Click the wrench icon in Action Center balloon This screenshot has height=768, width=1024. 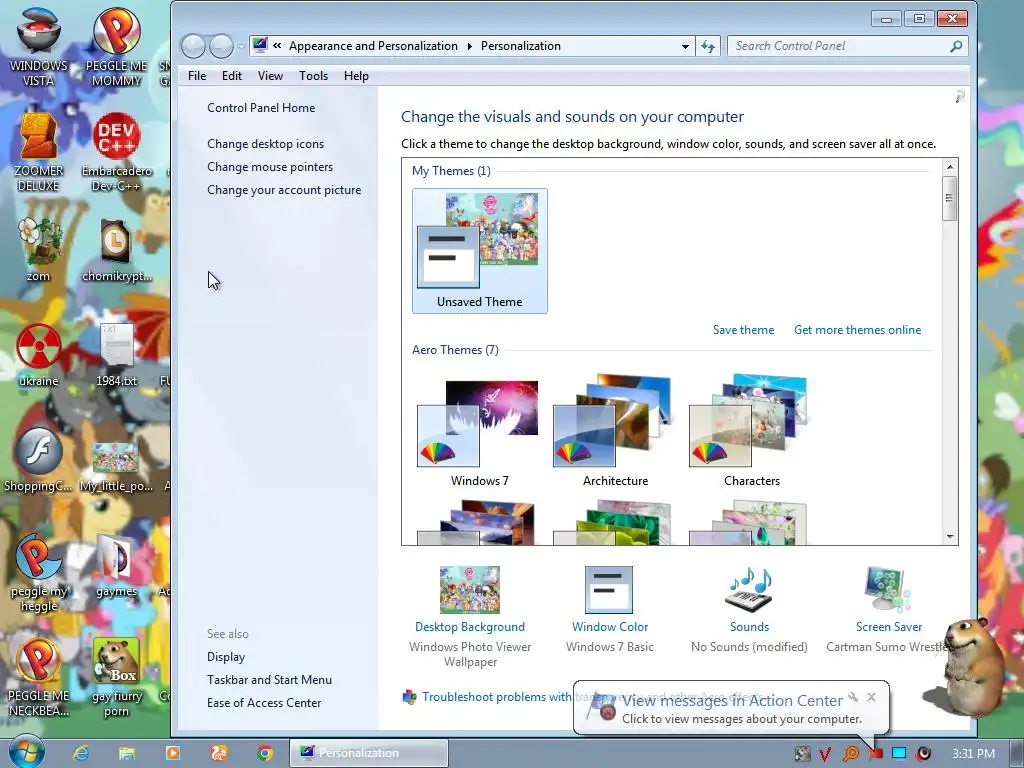(x=852, y=697)
